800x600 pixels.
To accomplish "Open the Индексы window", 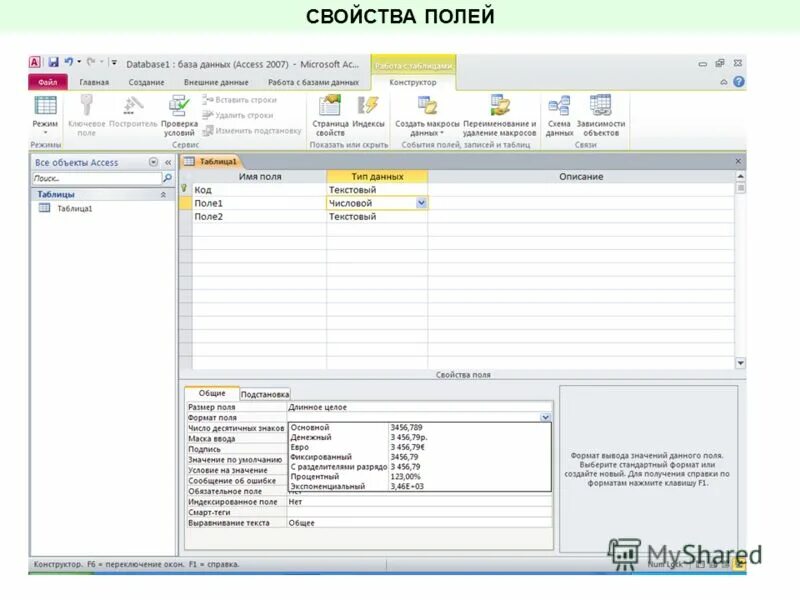I will [x=367, y=112].
